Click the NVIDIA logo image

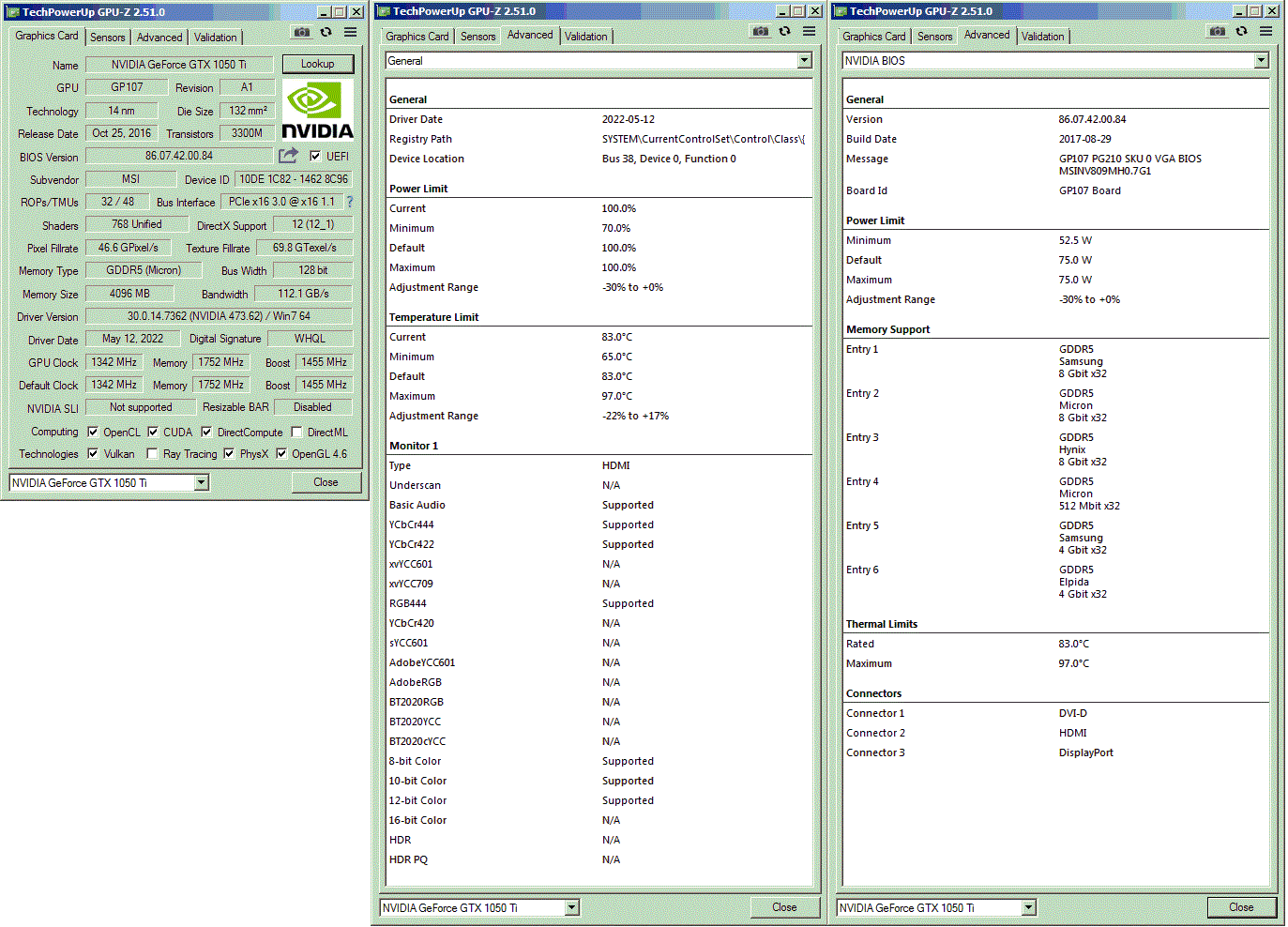click(x=317, y=111)
